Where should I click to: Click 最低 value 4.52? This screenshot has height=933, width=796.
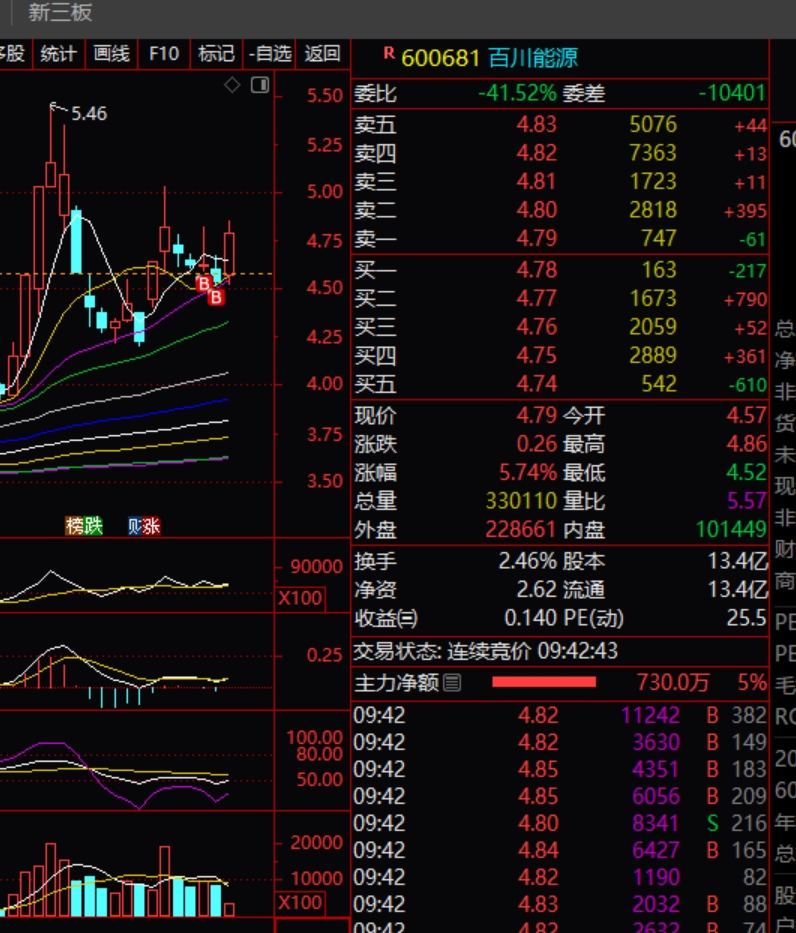[x=746, y=472]
